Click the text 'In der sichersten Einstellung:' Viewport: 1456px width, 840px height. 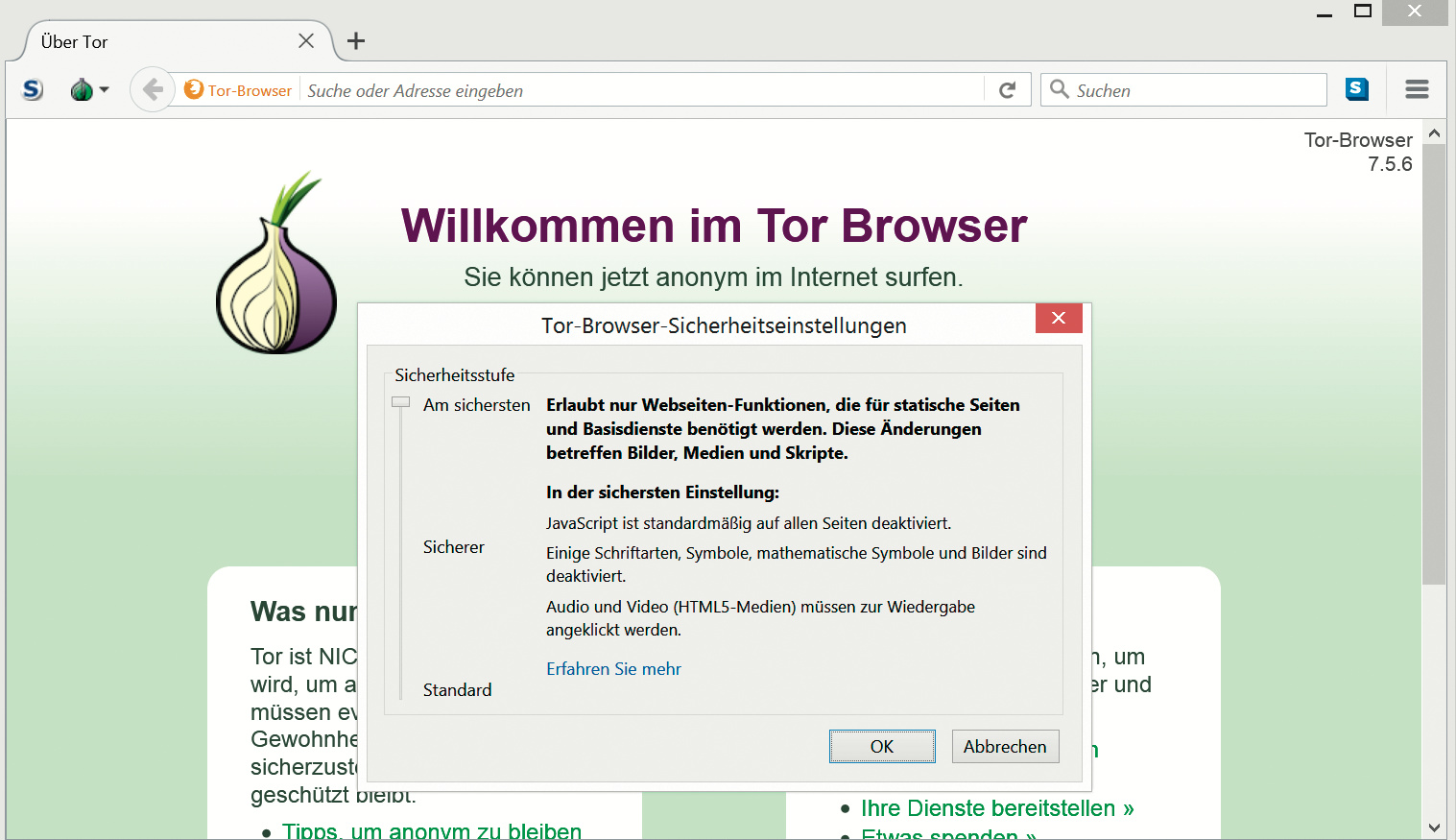click(x=662, y=492)
